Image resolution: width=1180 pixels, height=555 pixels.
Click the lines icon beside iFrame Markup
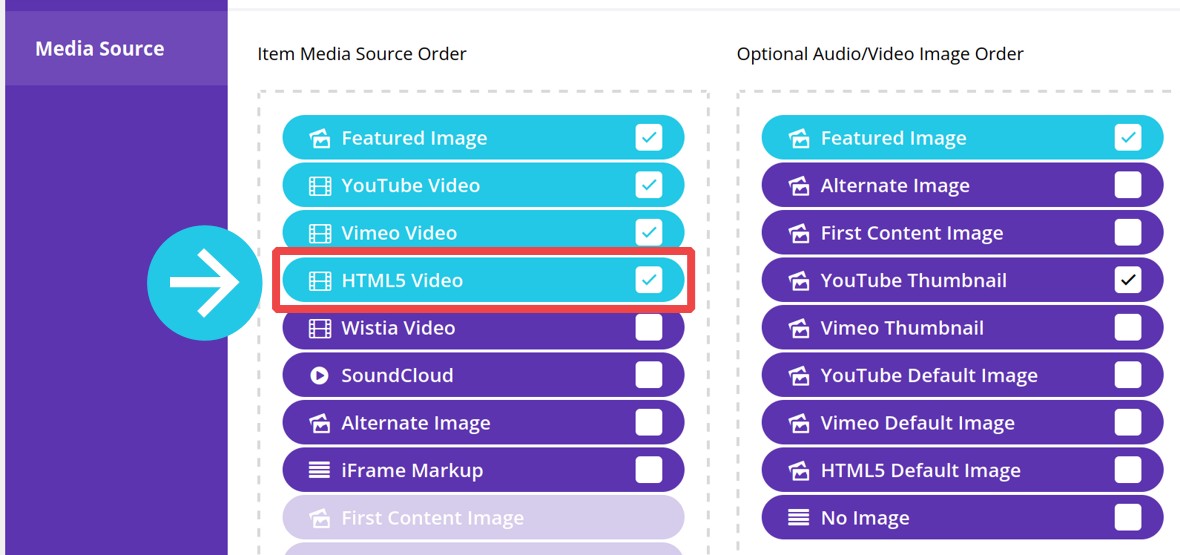tap(320, 471)
